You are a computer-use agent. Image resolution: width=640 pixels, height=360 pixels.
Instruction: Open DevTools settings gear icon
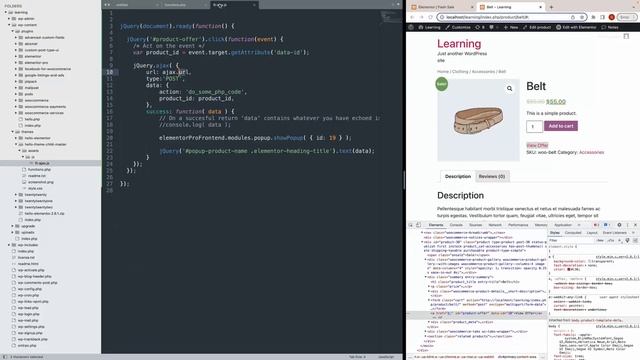pyautogui.click(x=619, y=225)
